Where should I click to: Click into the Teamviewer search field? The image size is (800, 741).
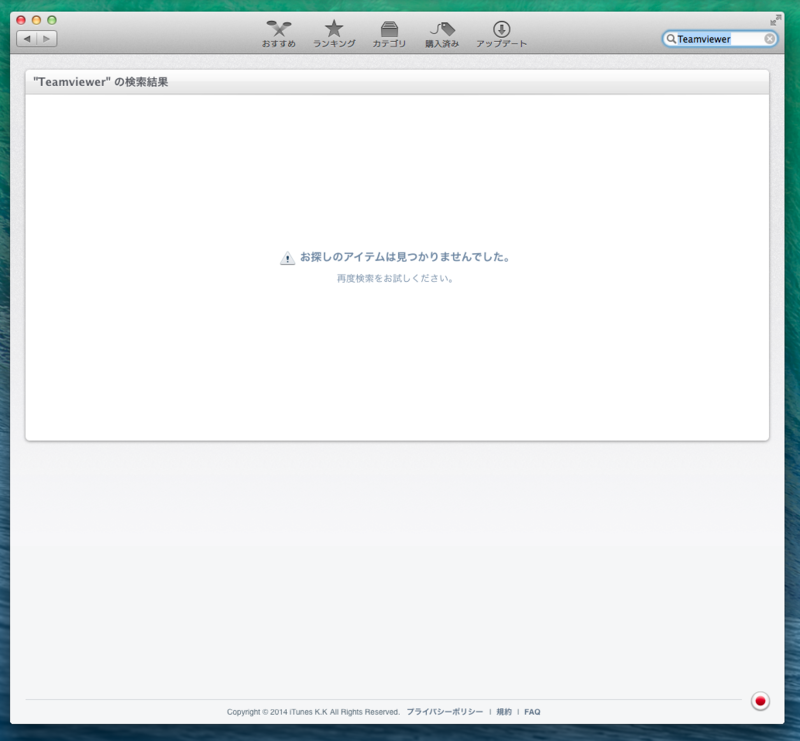pos(719,39)
